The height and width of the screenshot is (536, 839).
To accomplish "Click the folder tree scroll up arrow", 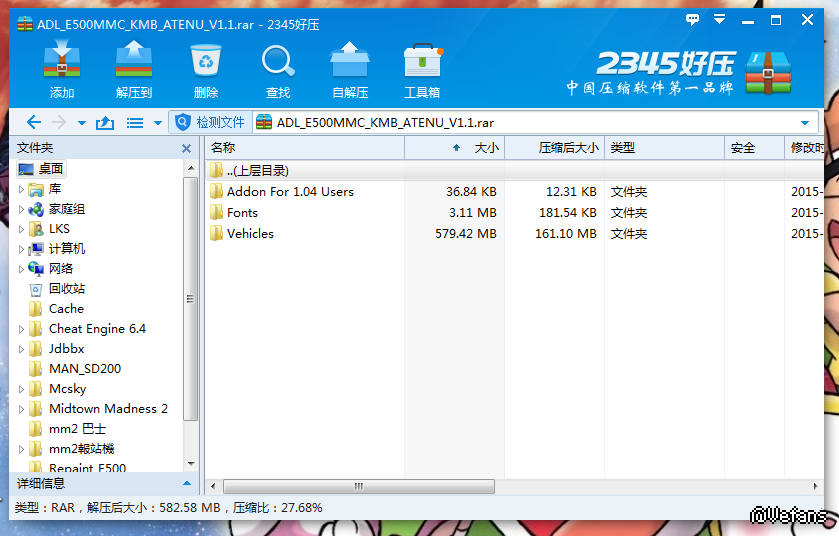I will point(191,169).
